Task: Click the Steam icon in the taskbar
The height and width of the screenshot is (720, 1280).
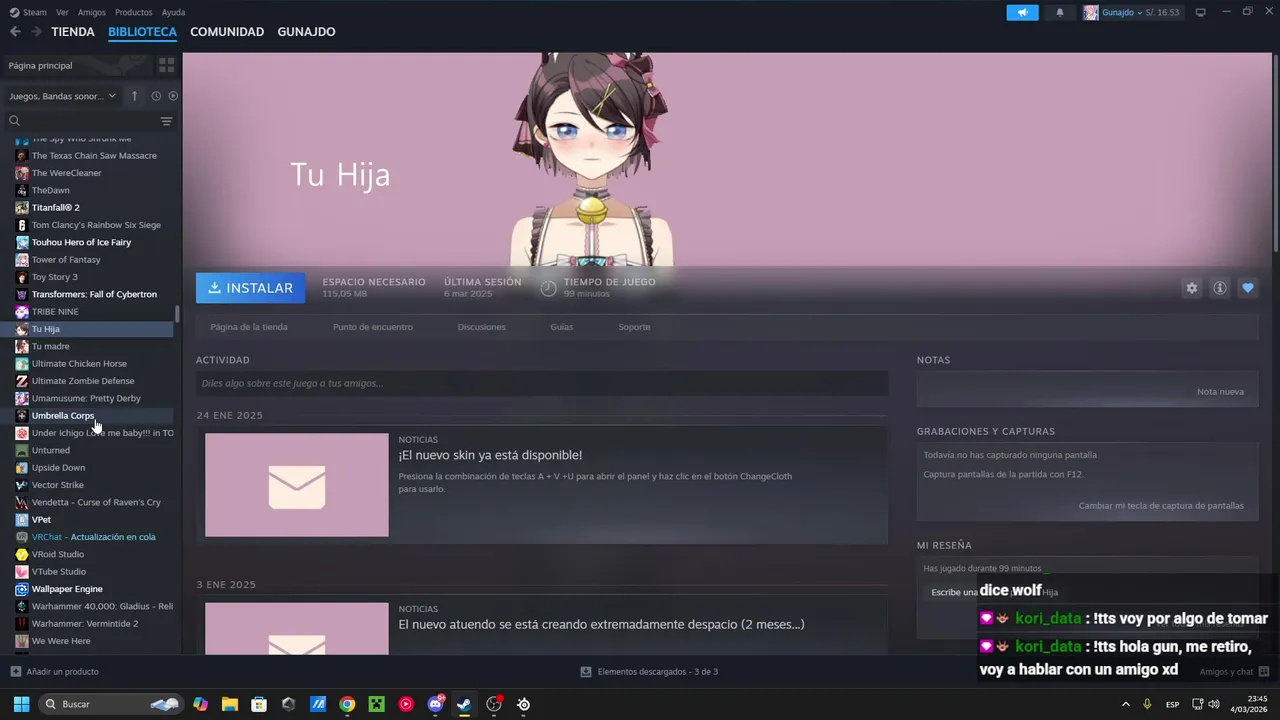Action: coord(464,704)
